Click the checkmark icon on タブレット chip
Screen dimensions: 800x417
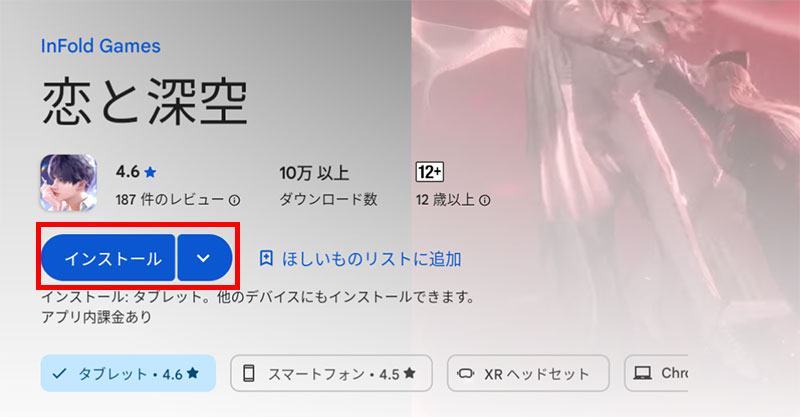pyautogui.click(x=59, y=374)
